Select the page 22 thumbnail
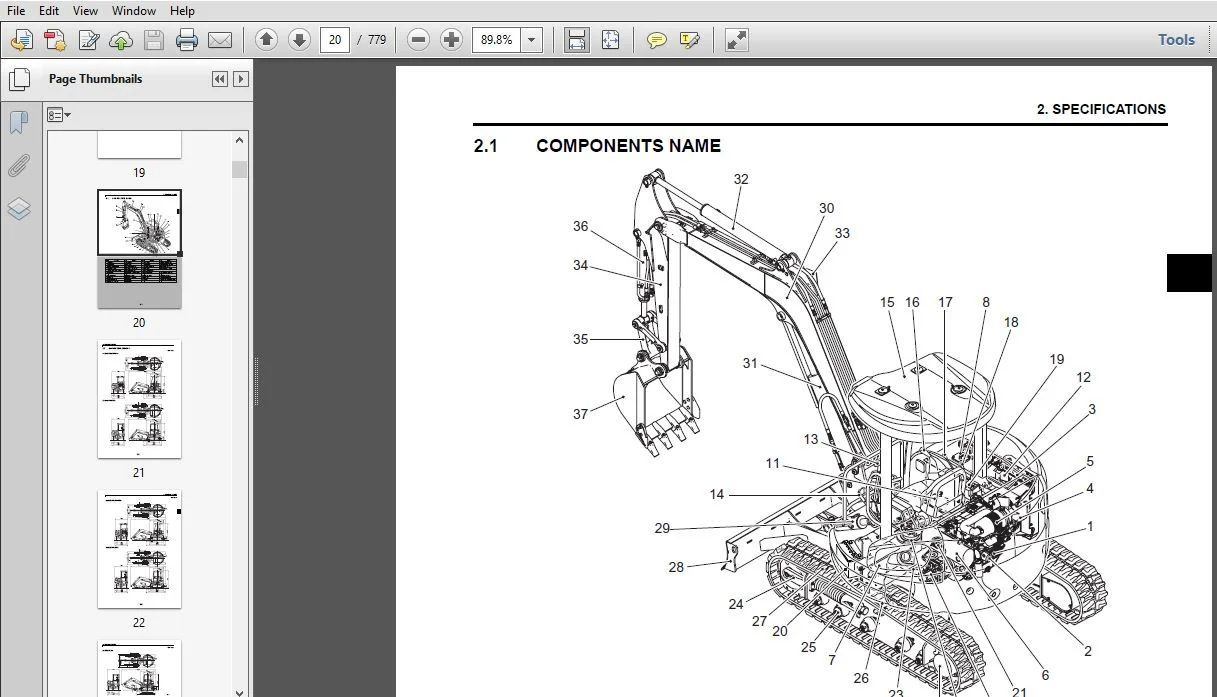The height and width of the screenshot is (697, 1217). pos(139,549)
